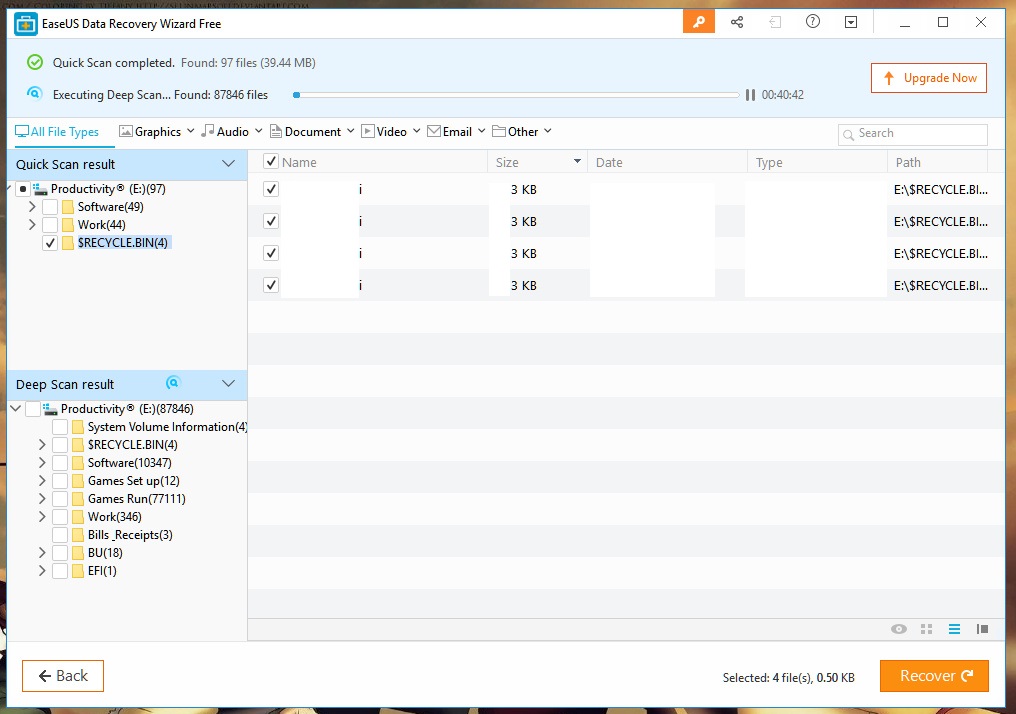Image resolution: width=1016 pixels, height=714 pixels.
Task: Open the Graphics filter menu
Action: 156,132
